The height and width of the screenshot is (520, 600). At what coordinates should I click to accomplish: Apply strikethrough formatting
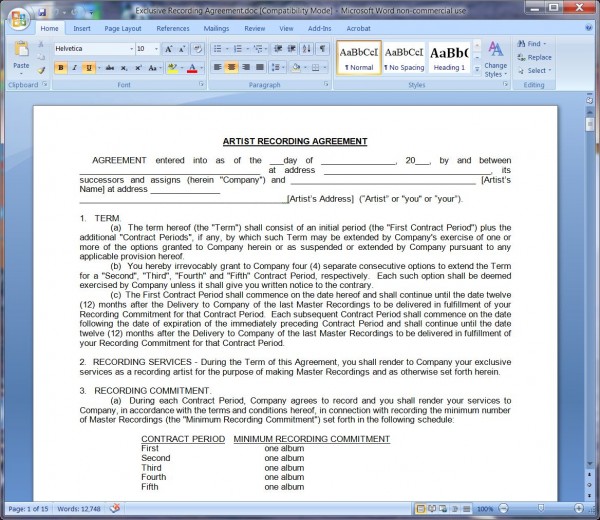click(x=110, y=68)
